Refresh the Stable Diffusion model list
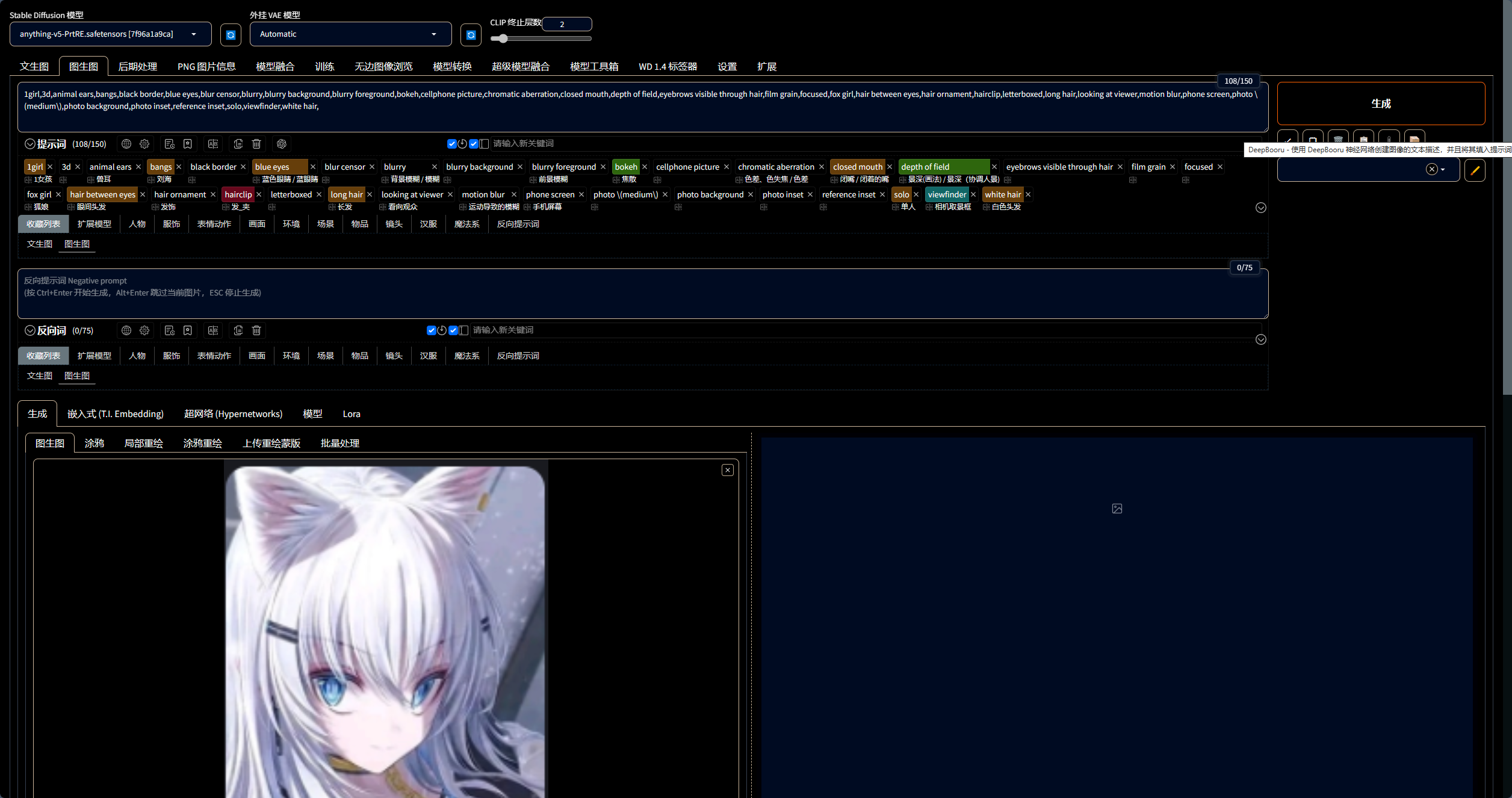Image resolution: width=1512 pixels, height=798 pixels. [x=231, y=35]
